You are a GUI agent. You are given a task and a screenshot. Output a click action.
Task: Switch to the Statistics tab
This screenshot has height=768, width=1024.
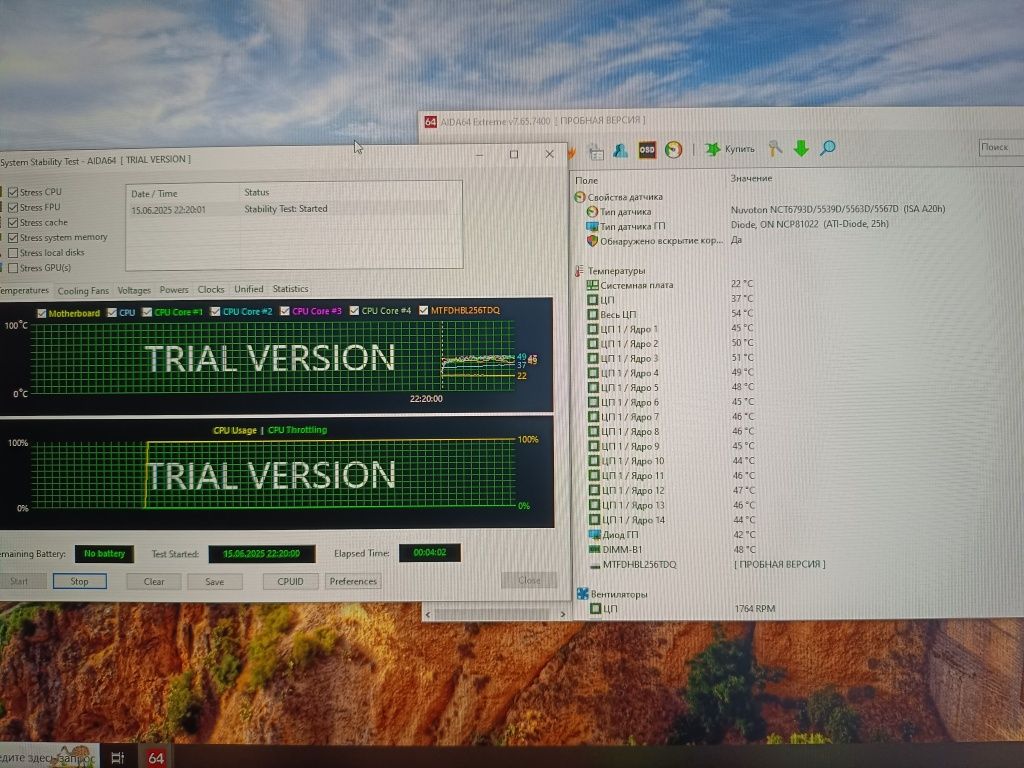point(291,289)
